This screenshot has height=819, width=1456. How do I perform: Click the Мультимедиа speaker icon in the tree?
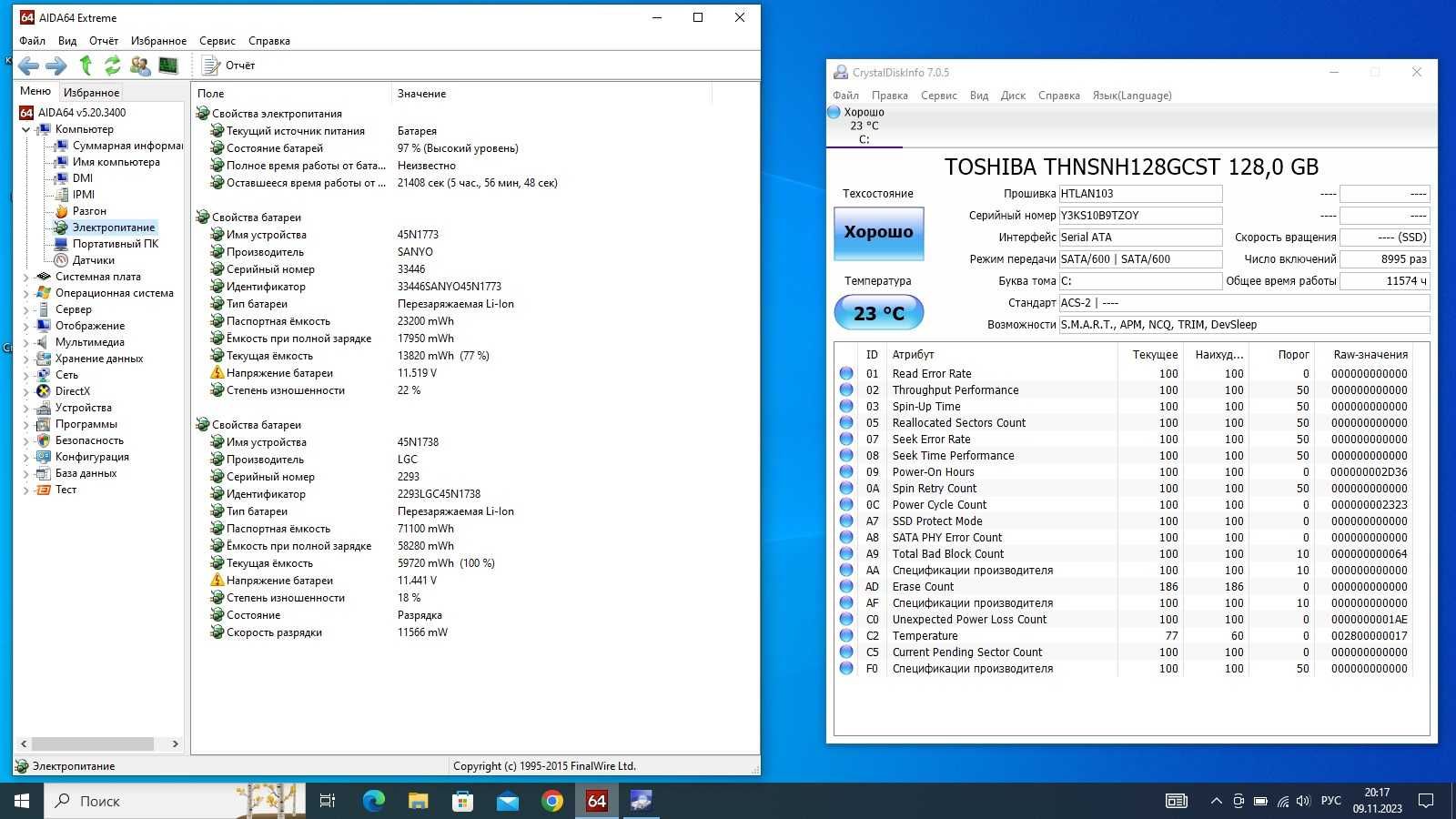tap(43, 342)
